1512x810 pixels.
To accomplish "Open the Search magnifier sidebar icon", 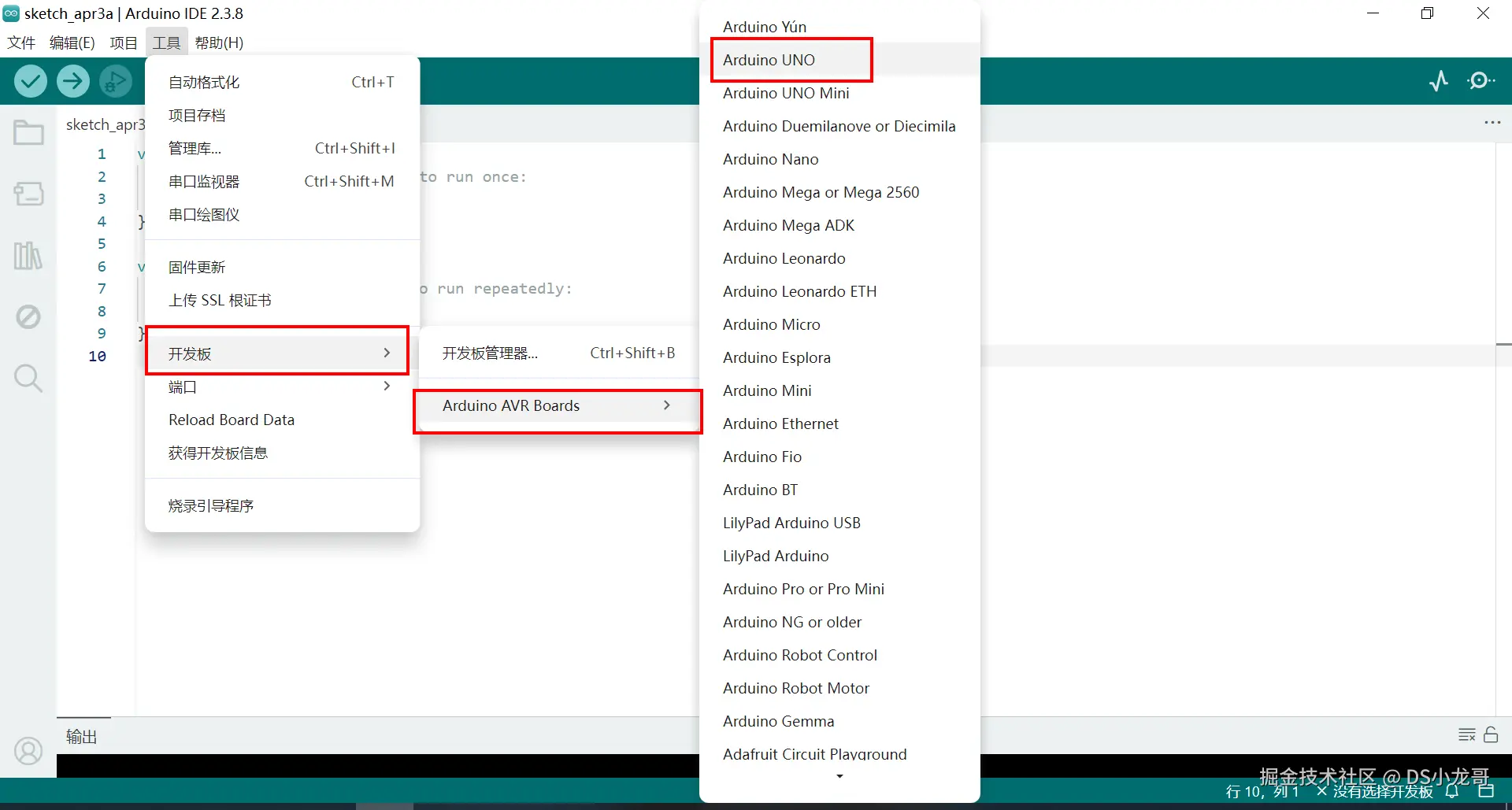I will 28,379.
